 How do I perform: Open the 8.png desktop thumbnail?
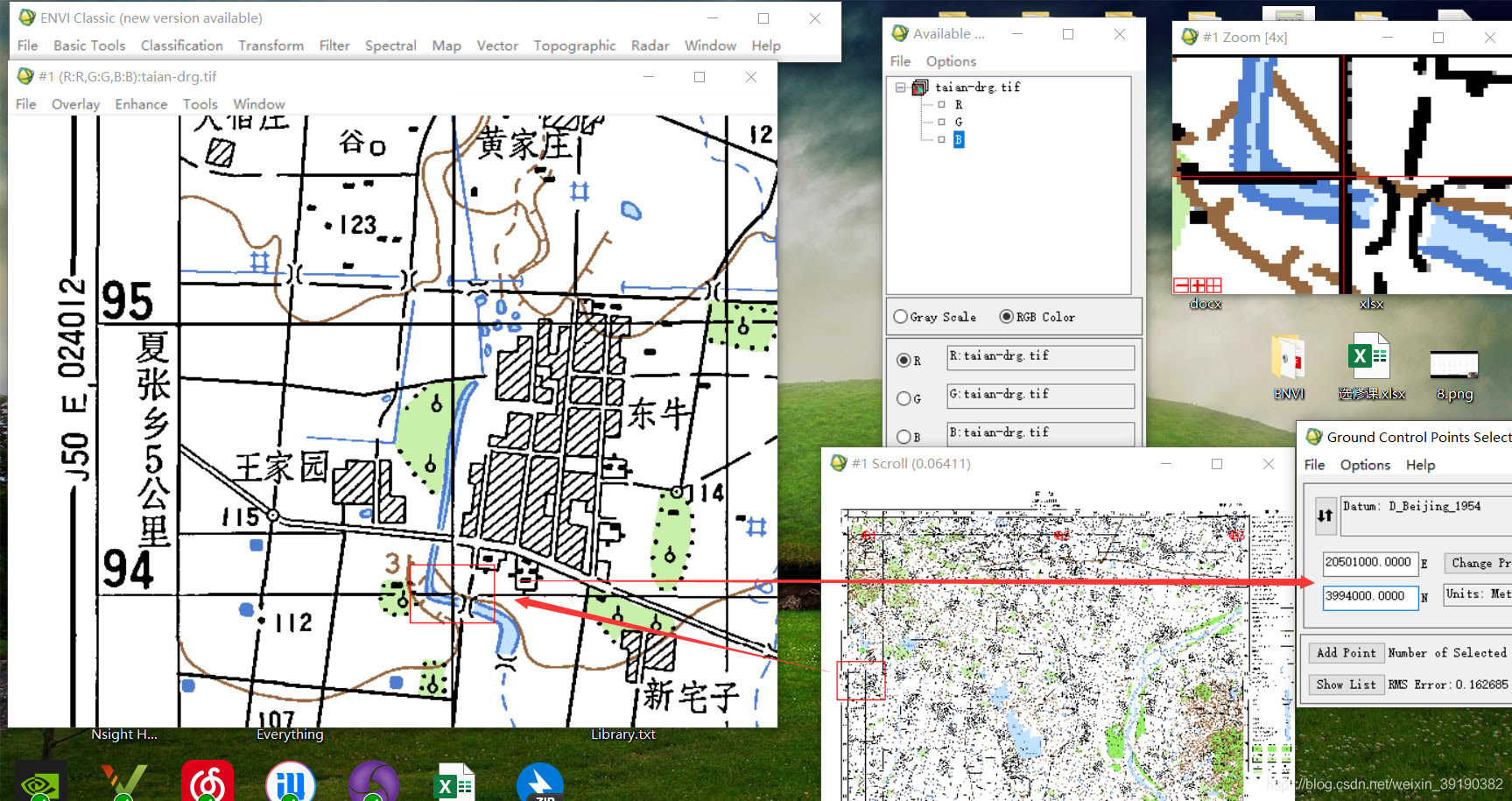[x=1454, y=375]
